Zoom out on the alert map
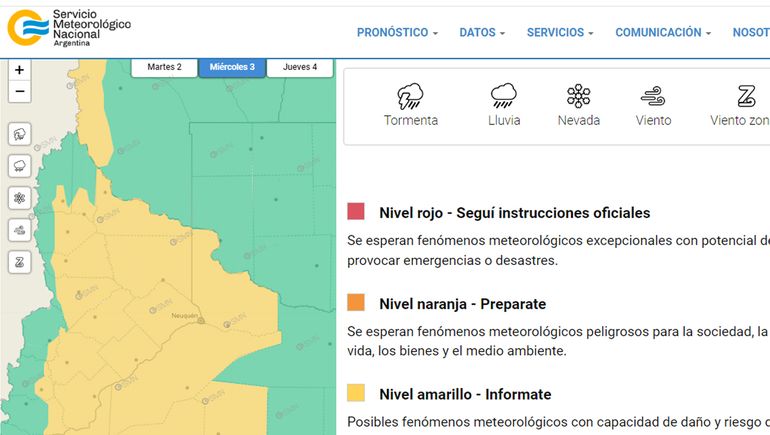The height and width of the screenshot is (435, 770). pyautogui.click(x=19, y=92)
